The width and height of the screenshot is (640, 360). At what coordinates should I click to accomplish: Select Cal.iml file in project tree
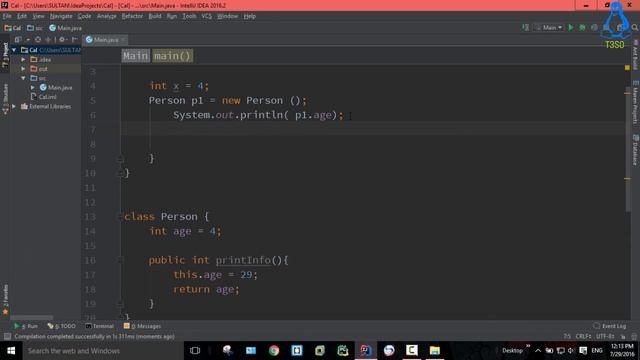click(x=44, y=97)
